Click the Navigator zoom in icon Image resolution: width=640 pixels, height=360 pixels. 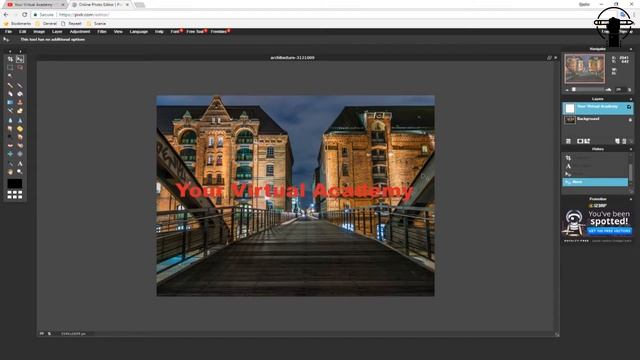tap(609, 89)
